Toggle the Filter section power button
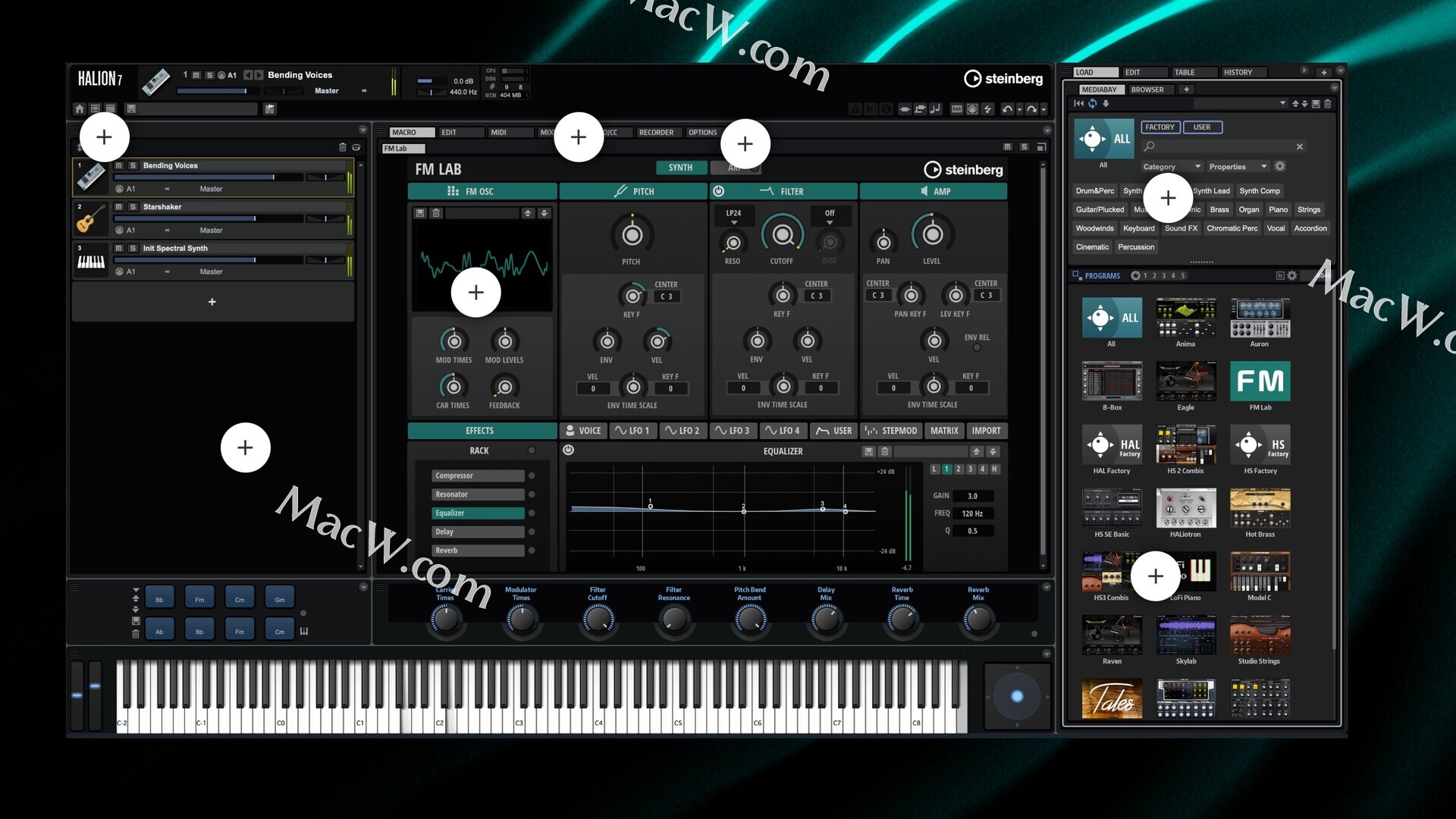This screenshot has width=1456, height=819. tap(719, 191)
